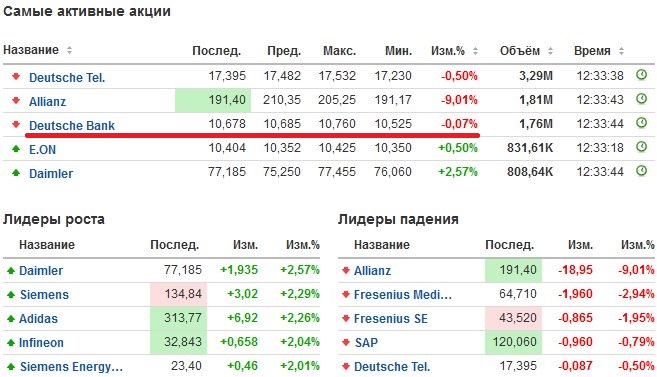Click the clock icon in Allianz row
This screenshot has width=657, height=377.
click(641, 99)
